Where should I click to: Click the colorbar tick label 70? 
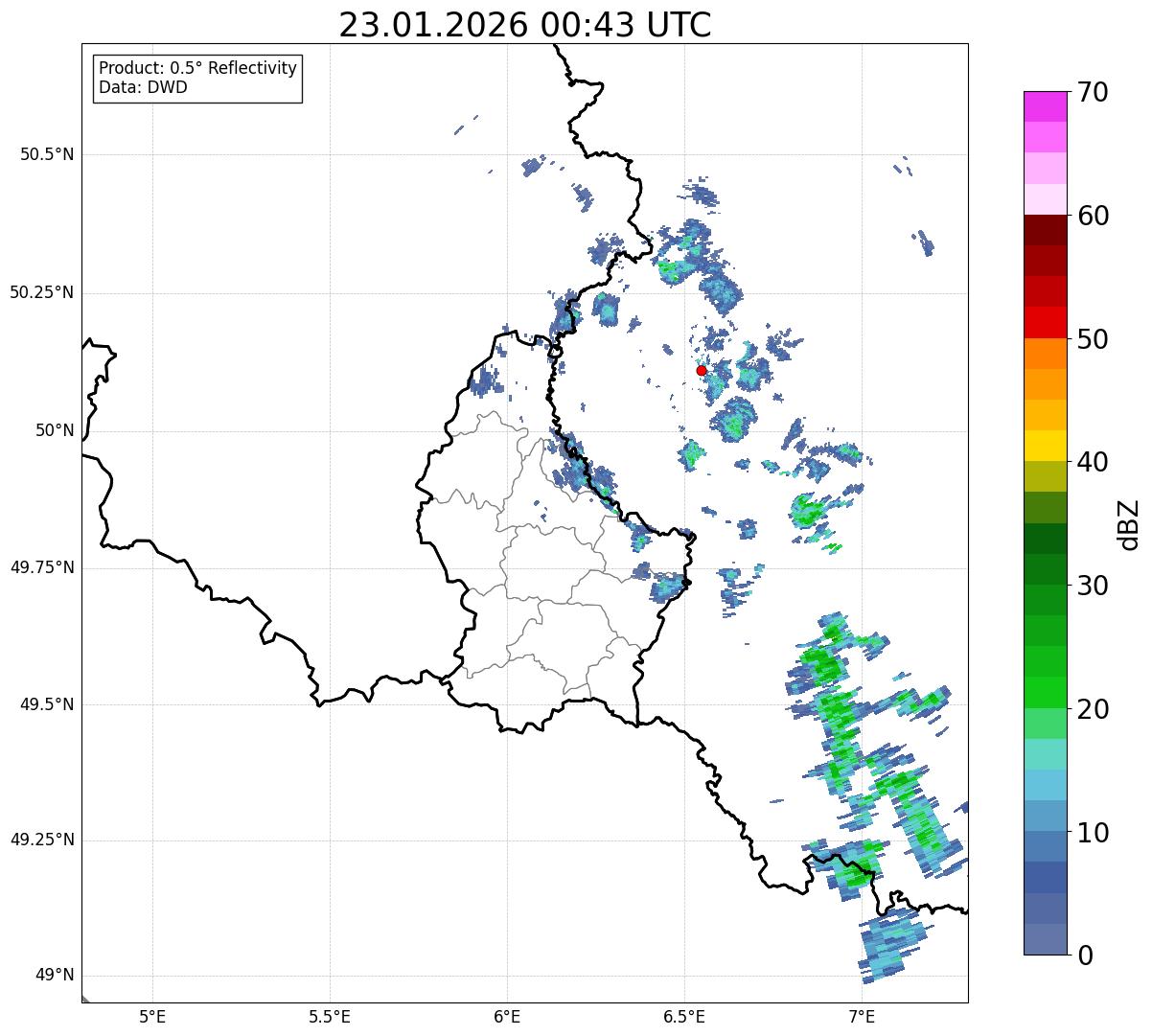click(x=1093, y=92)
